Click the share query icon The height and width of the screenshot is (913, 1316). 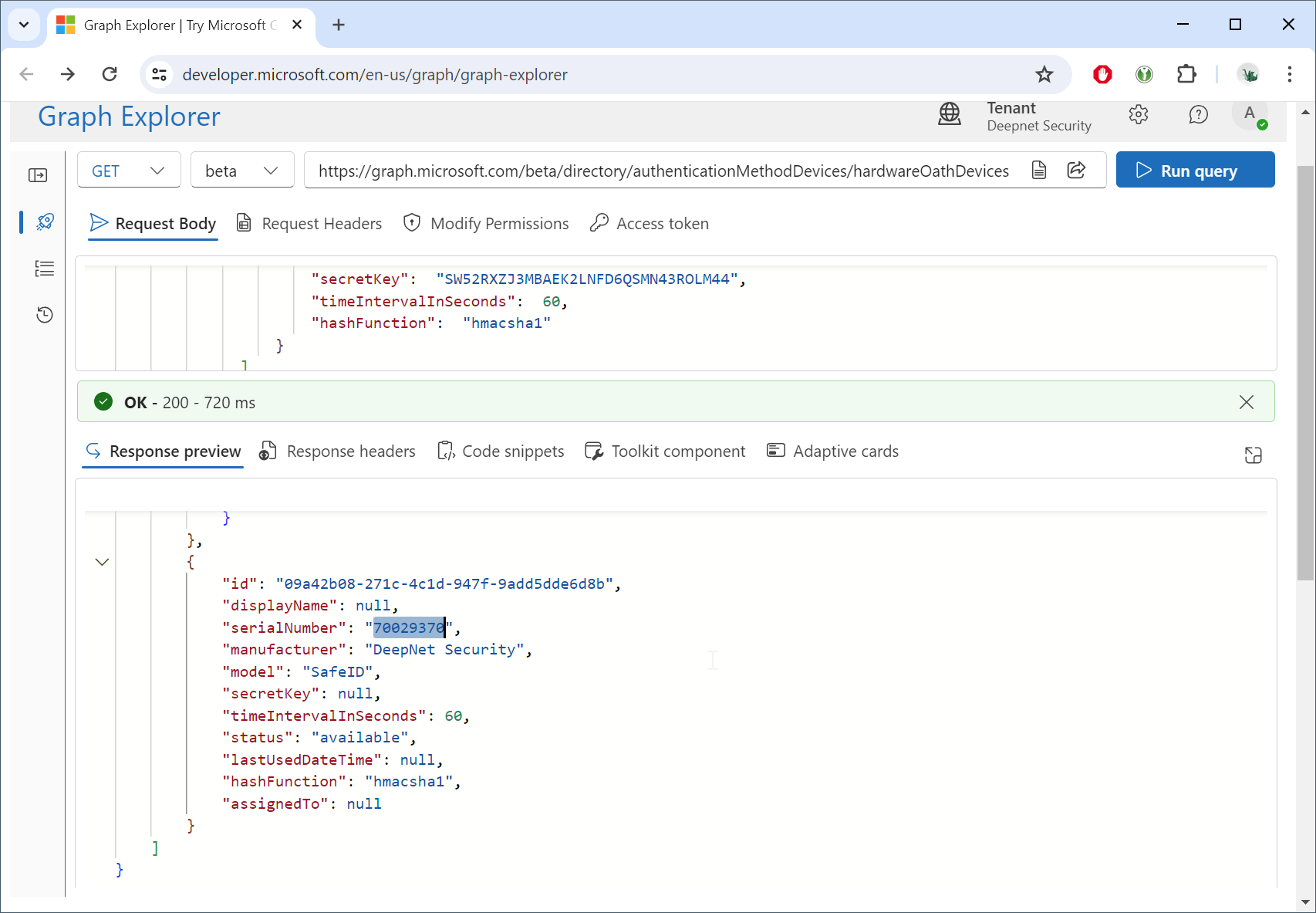tap(1076, 171)
